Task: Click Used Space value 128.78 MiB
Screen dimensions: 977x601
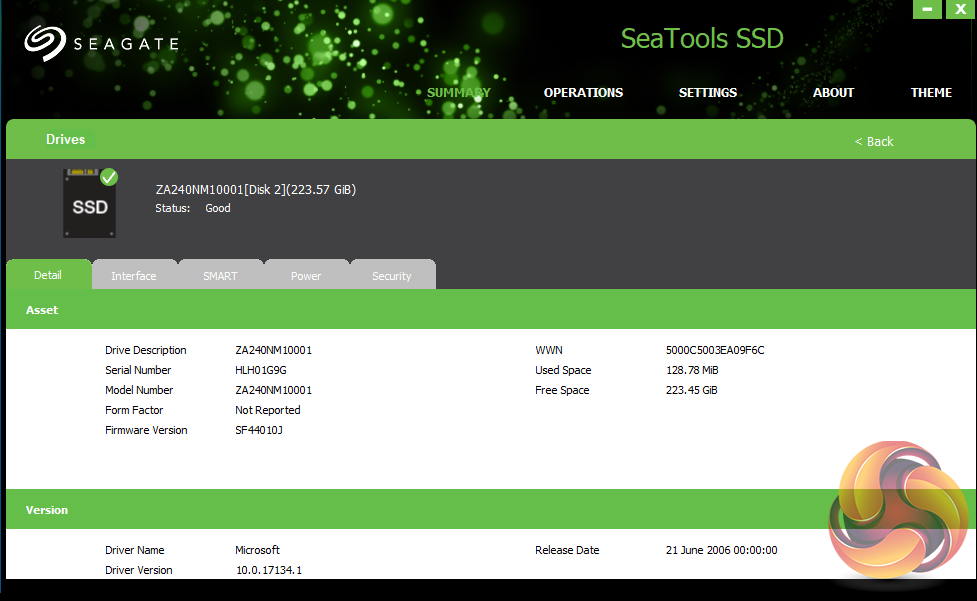Action: 692,370
